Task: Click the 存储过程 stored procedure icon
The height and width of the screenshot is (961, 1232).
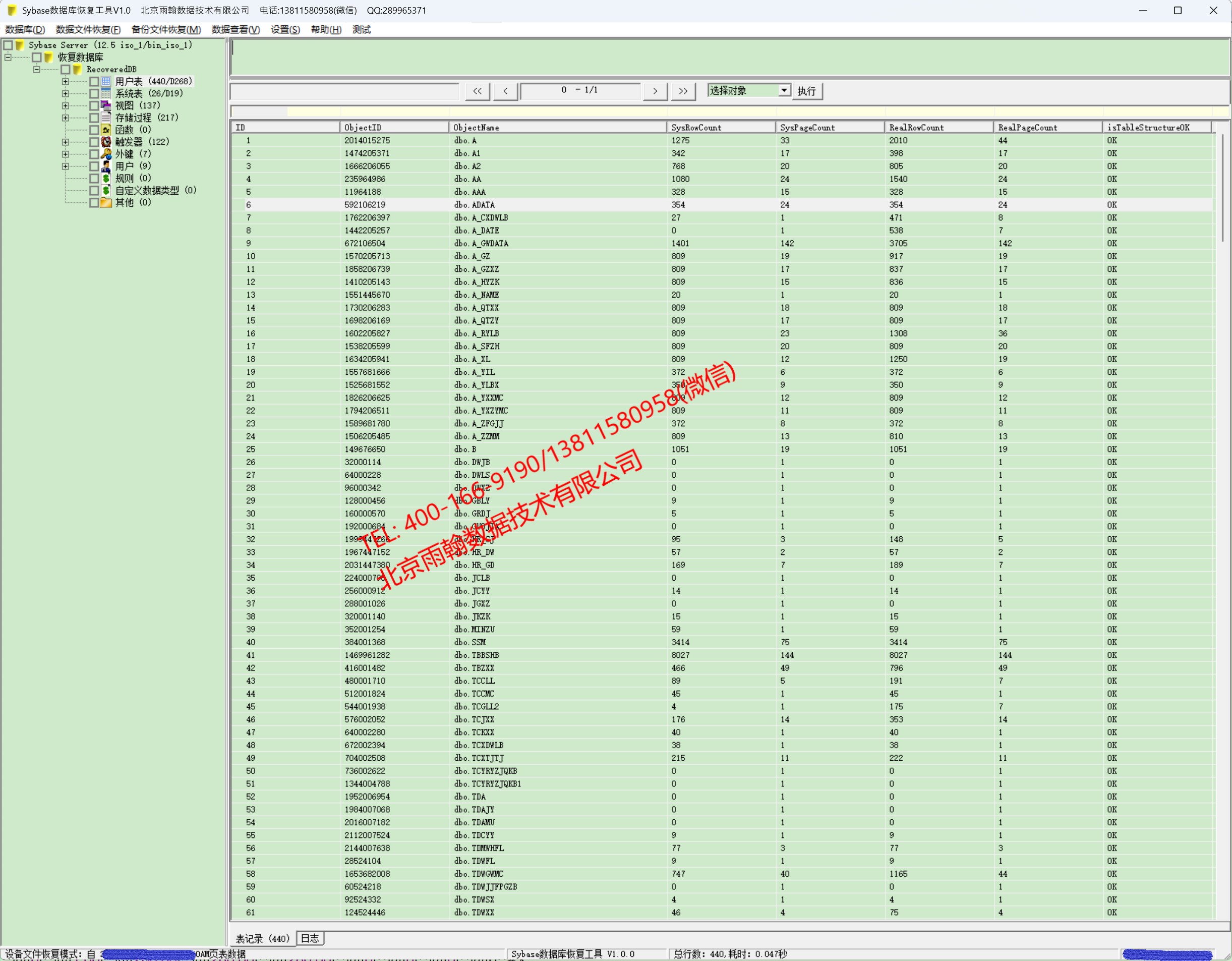Action: tap(106, 118)
